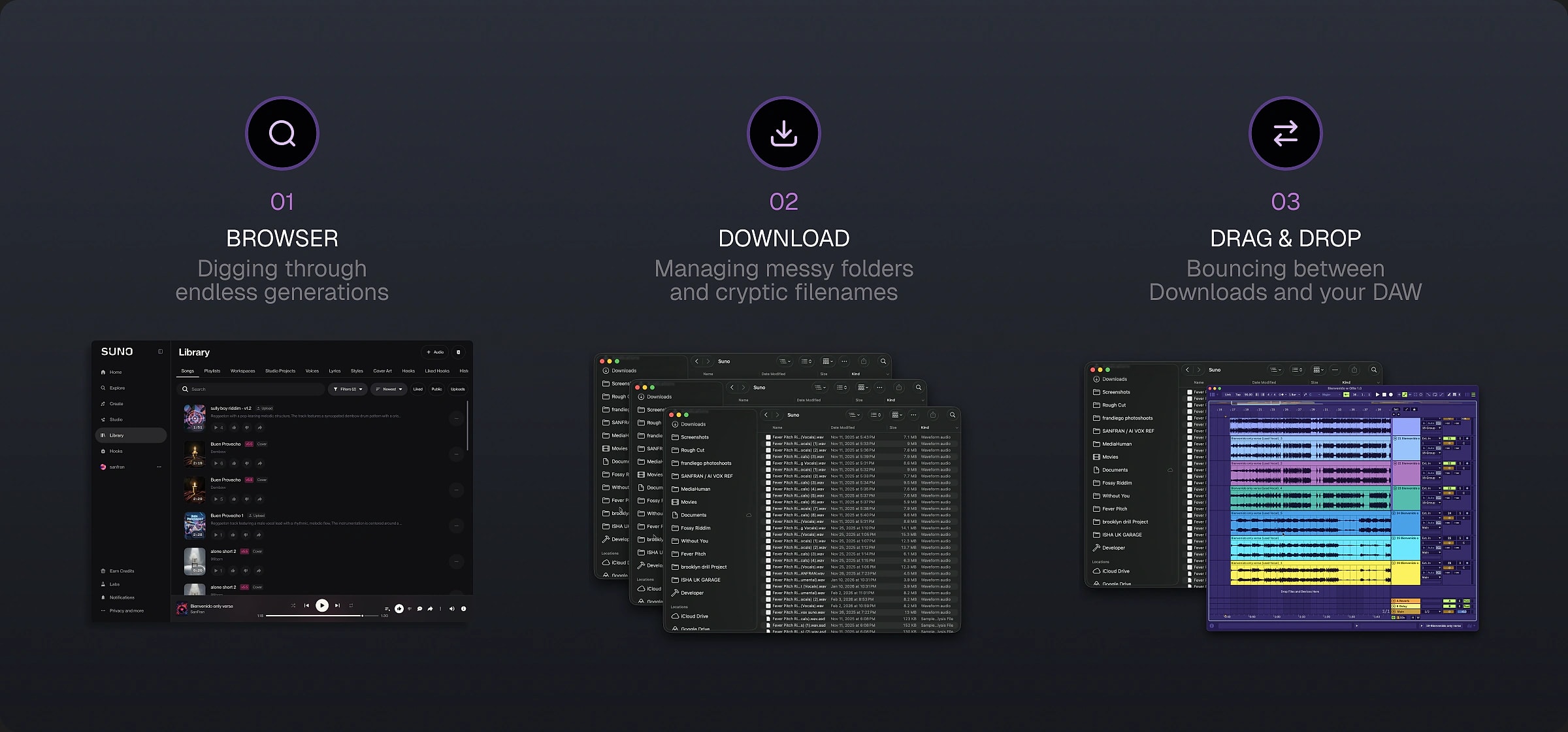The width and height of the screenshot is (1568, 732).
Task: Open comments icon in player bar
Action: pyautogui.click(x=419, y=608)
